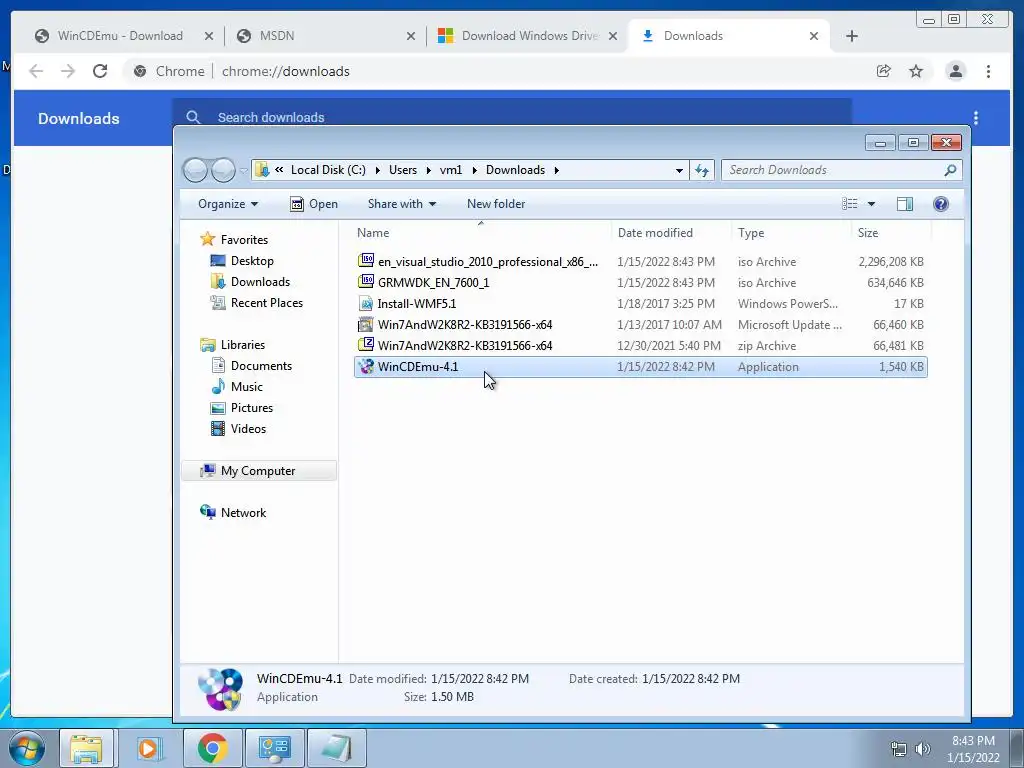Image resolution: width=1024 pixels, height=768 pixels.
Task: Click Local Disk (C:) breadcrumb
Action: click(x=328, y=170)
